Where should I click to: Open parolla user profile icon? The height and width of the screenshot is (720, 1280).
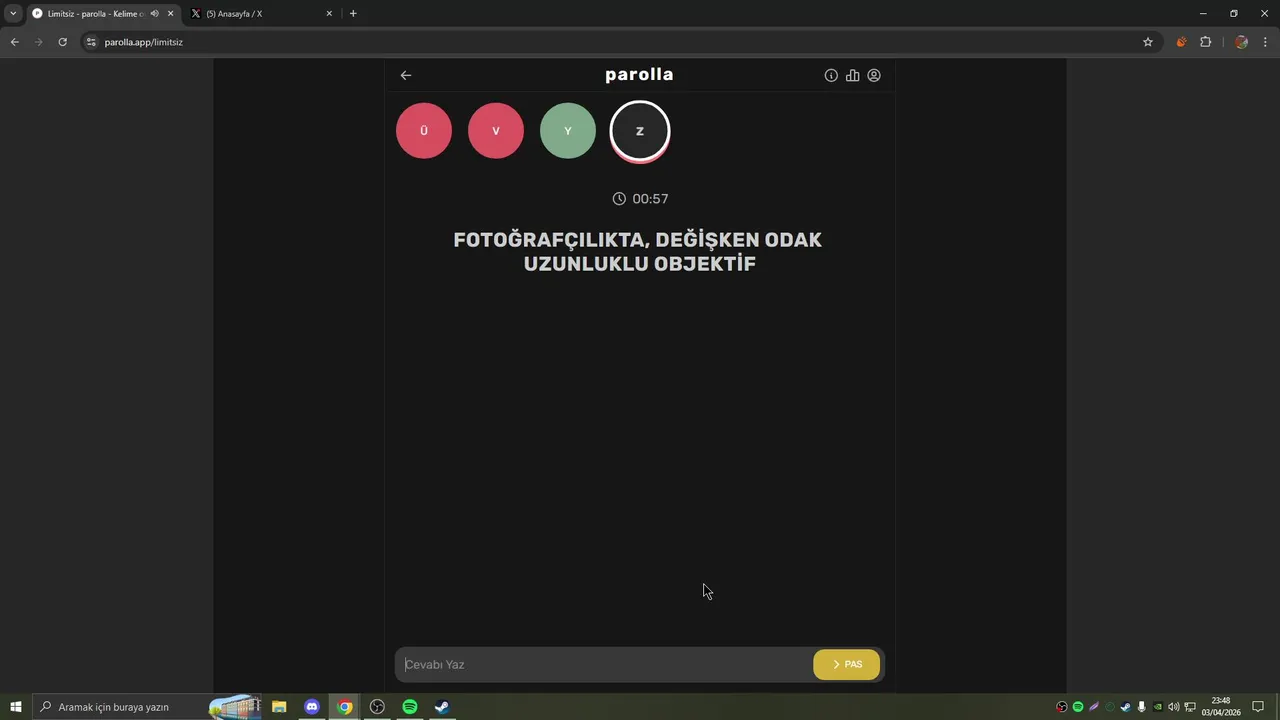[874, 75]
